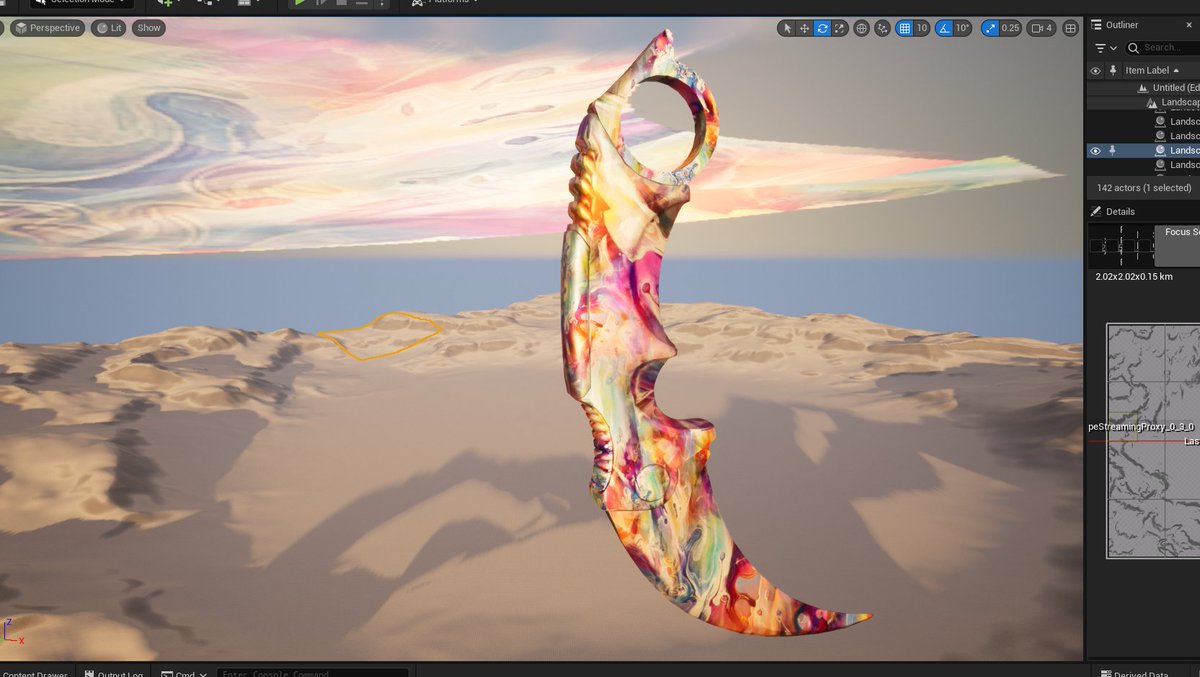This screenshot has height=677, width=1200.
Task: Open the surface snapping options icon
Action: coord(883,28)
